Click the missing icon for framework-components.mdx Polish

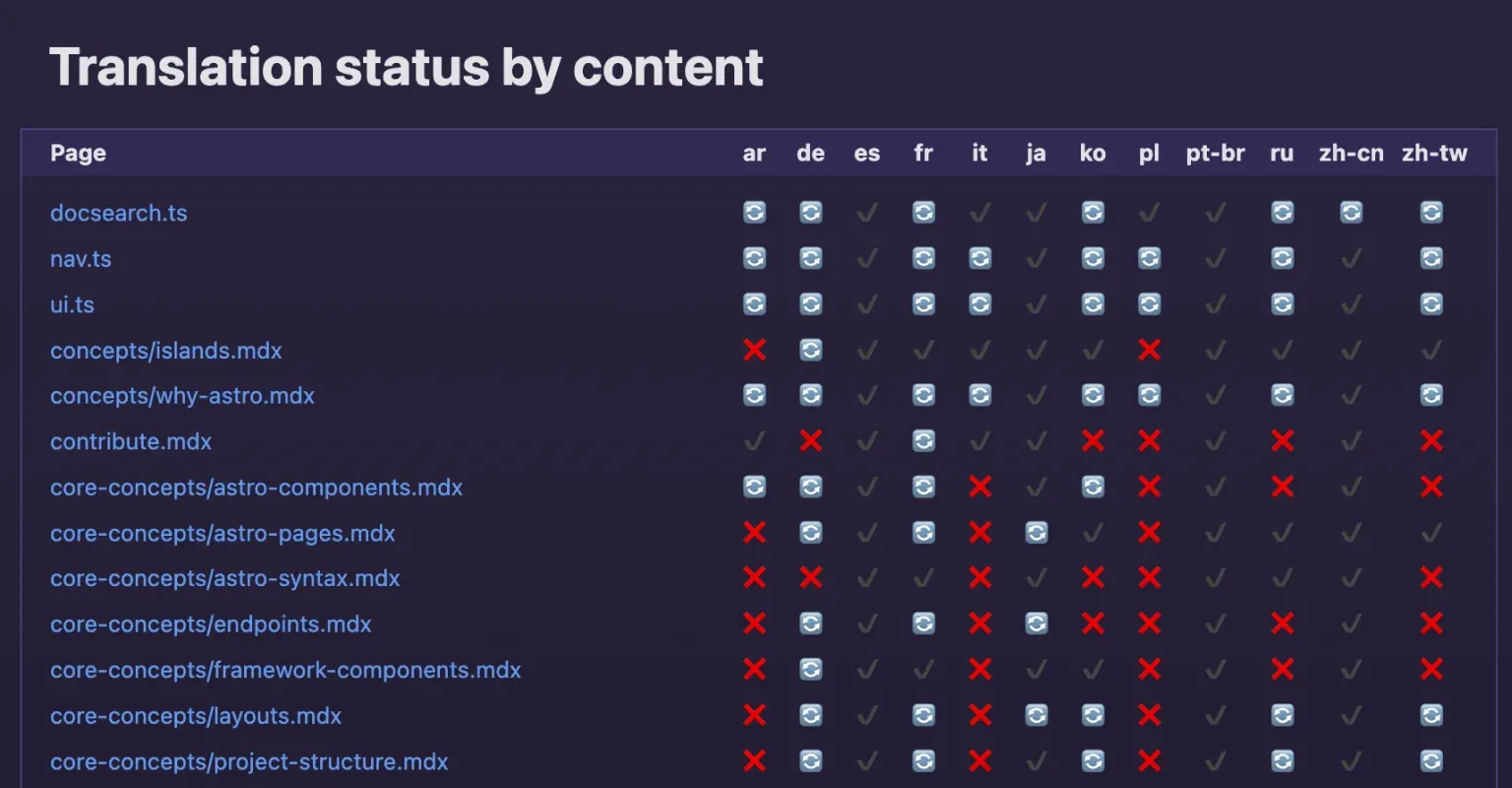coord(1149,670)
